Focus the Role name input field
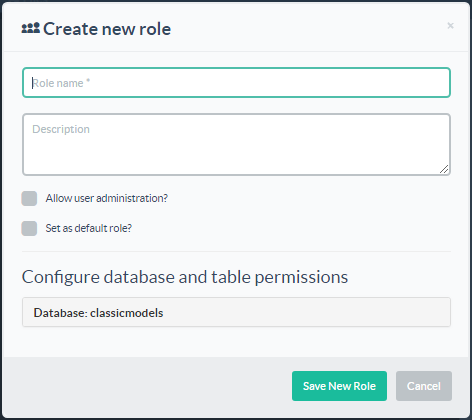This screenshot has width=472, height=420. (236, 83)
